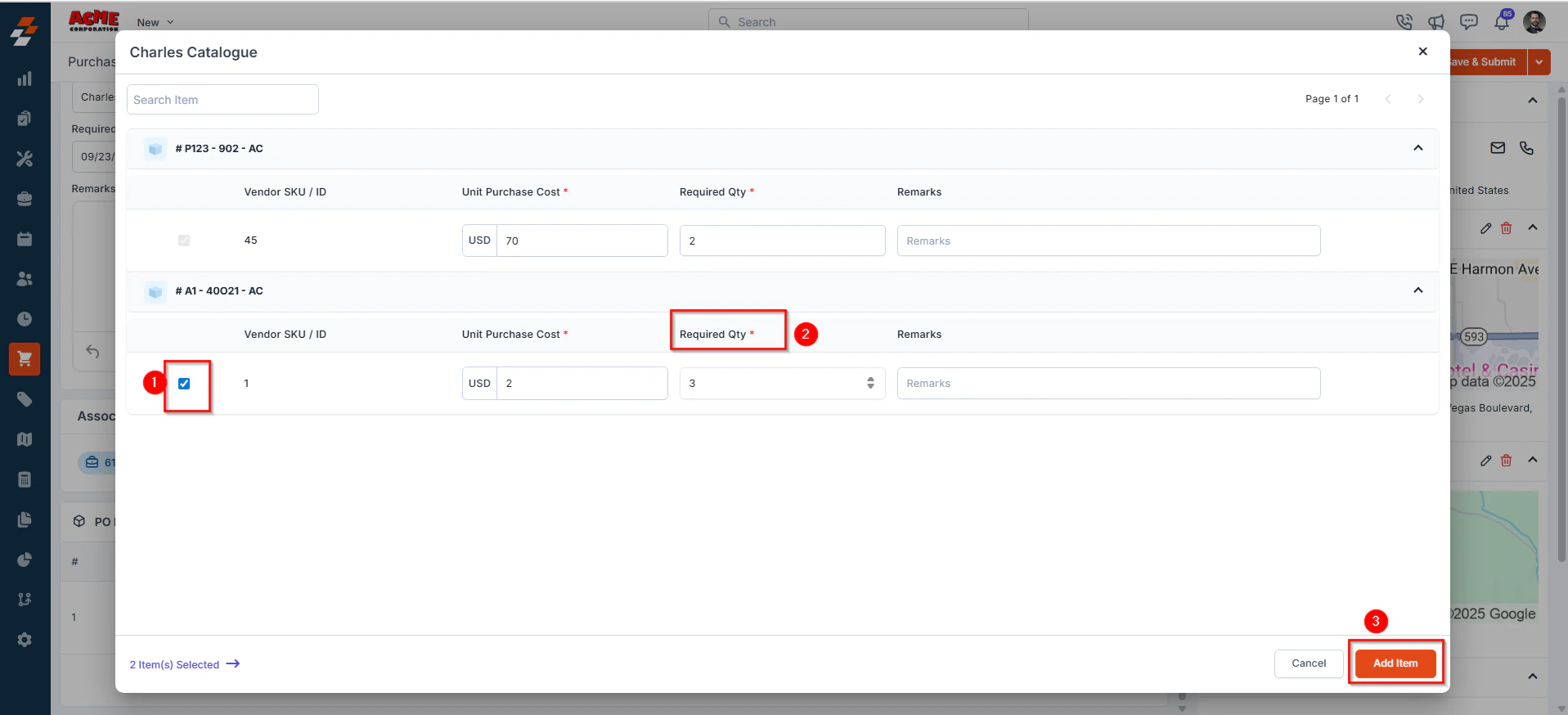Open the chat messages icon in top bar
Screen dimensions: 1568x715
click(x=1469, y=22)
